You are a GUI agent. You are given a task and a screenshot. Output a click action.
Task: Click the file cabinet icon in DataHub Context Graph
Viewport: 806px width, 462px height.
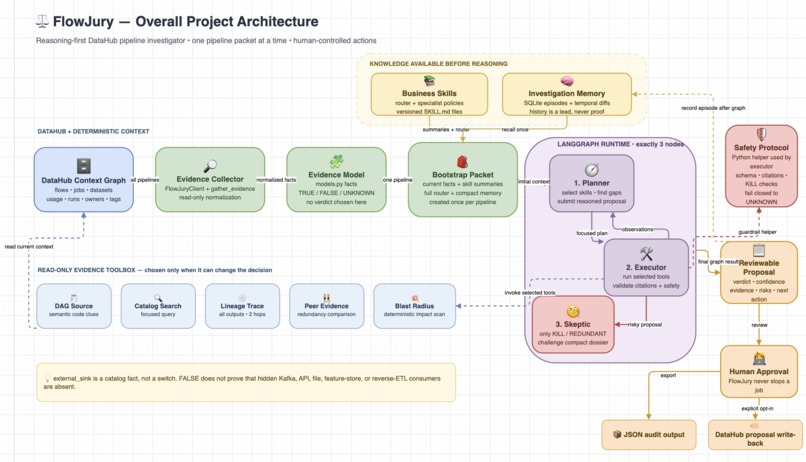click(84, 165)
